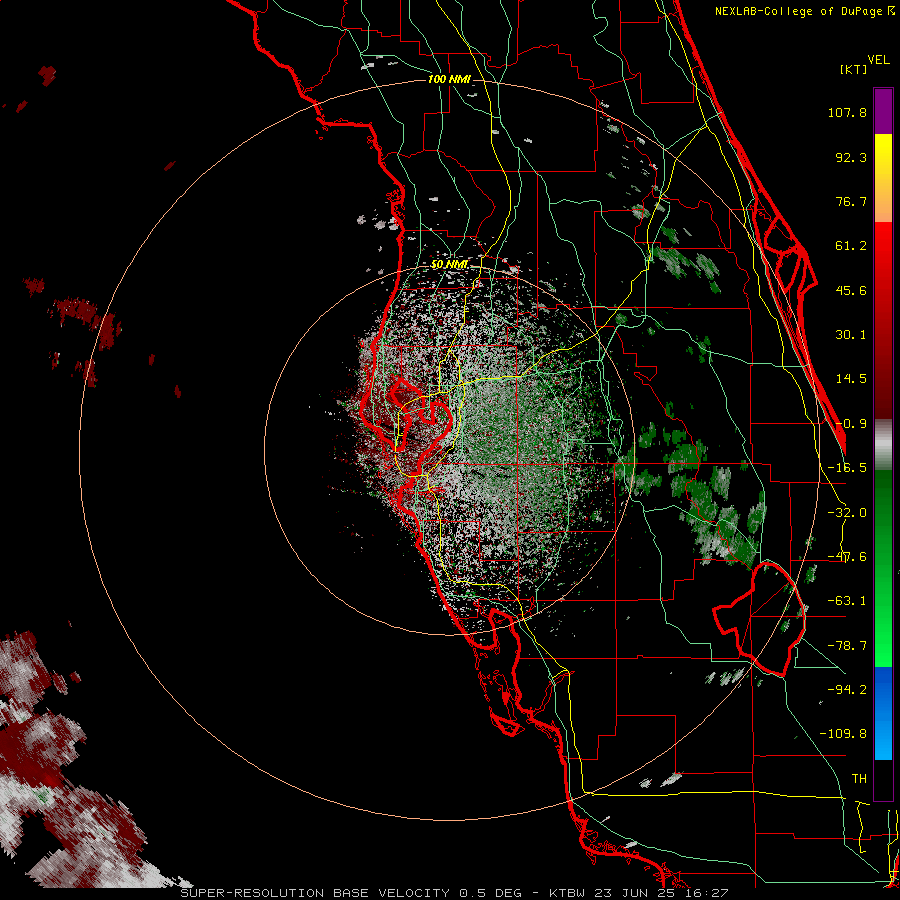The image size is (900, 900).
Task: Click the TH label at the scale bottom
Action: click(x=859, y=779)
